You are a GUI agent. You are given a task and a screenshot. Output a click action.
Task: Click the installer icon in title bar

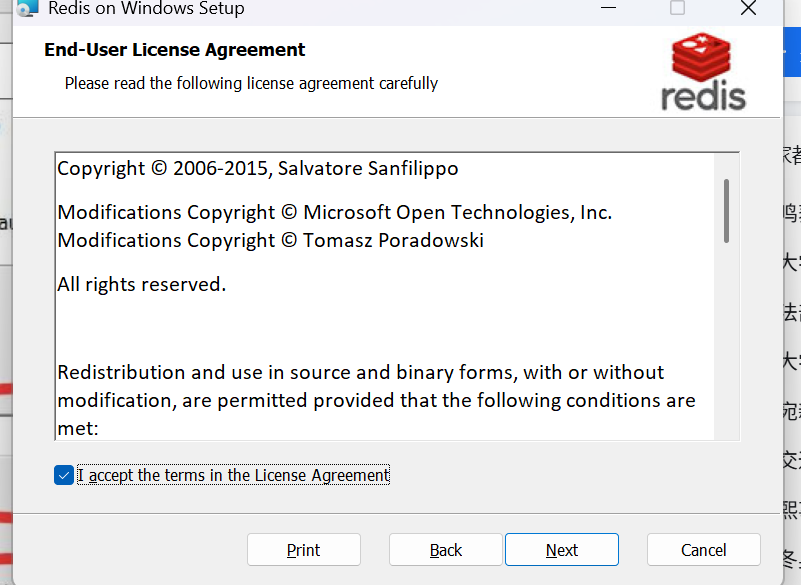point(28,7)
